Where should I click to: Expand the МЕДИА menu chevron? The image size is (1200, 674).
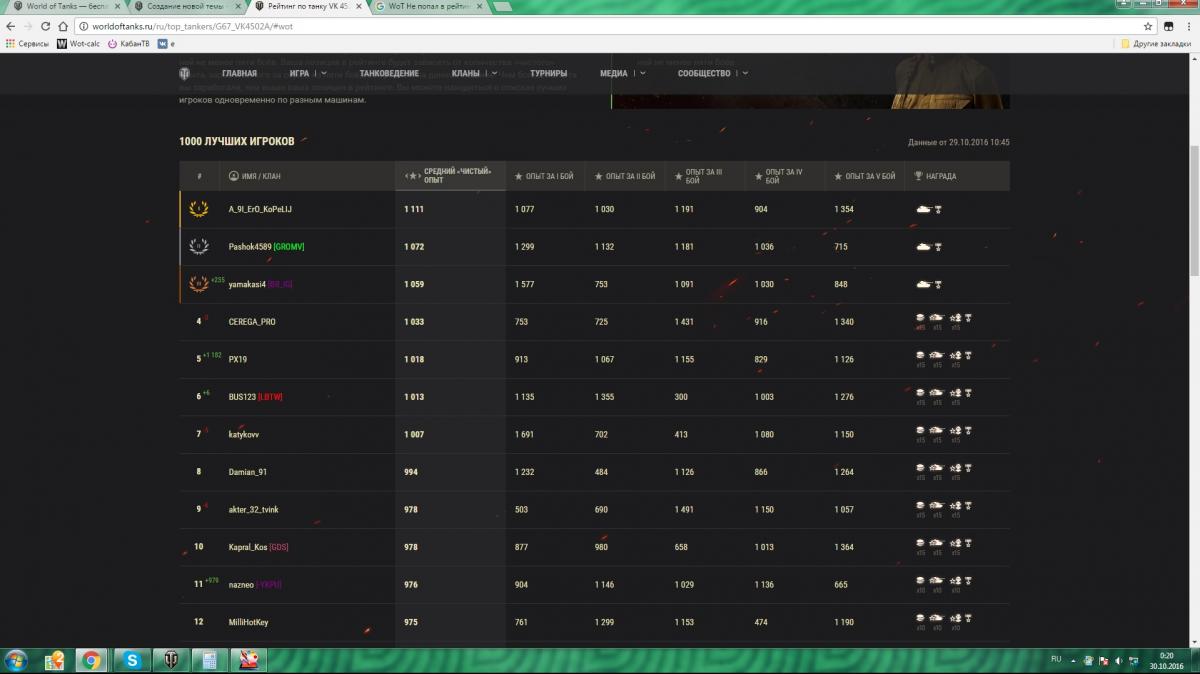click(642, 74)
